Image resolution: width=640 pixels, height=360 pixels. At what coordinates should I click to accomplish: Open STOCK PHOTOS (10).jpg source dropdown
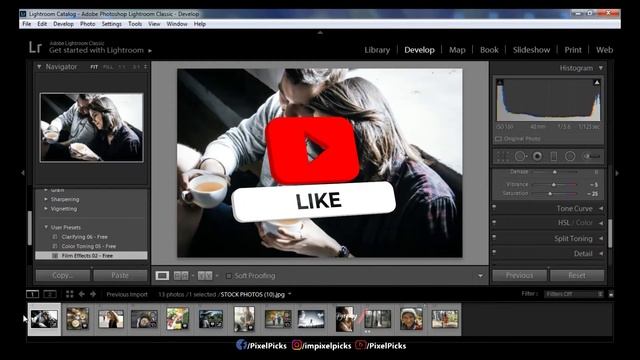[290, 294]
